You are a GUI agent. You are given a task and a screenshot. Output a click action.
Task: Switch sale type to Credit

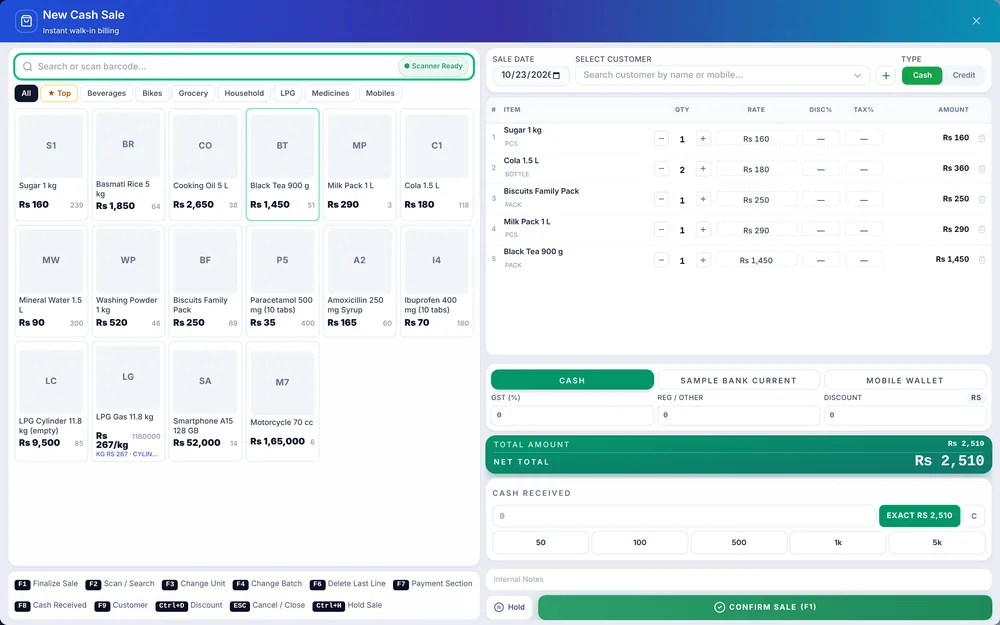[x=964, y=75]
